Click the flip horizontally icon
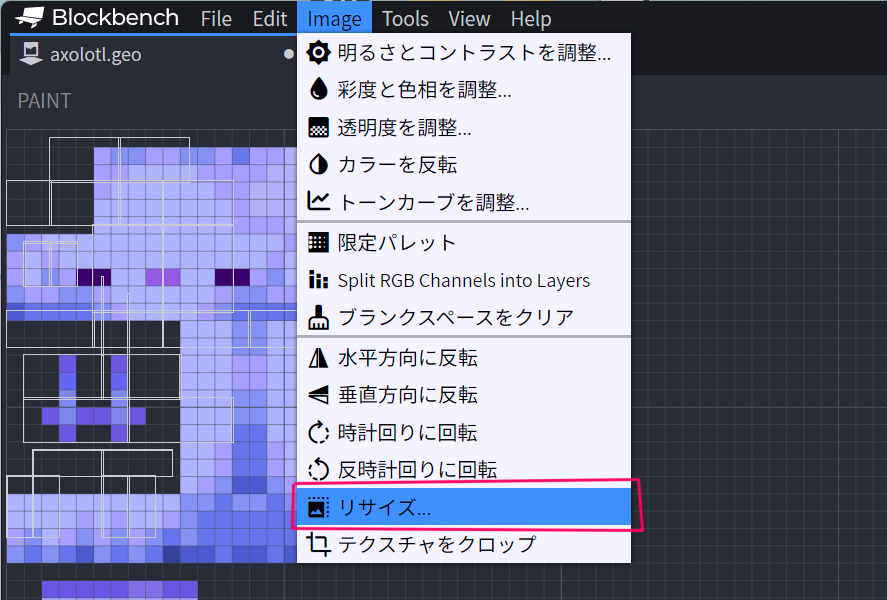This screenshot has height=600, width=887. coord(318,358)
